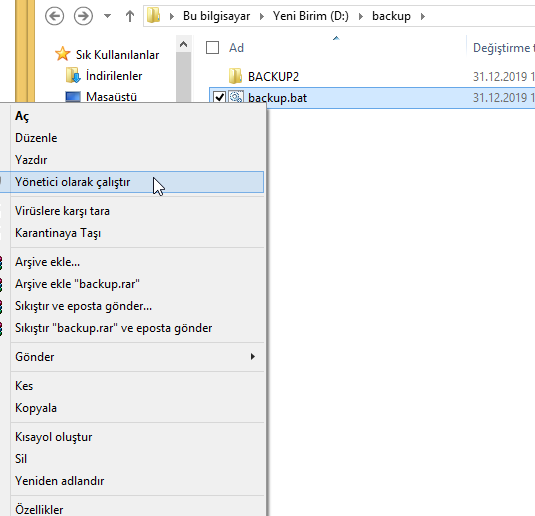
Task: Expand the chevron after Yeni Birim (D:)
Action: [361, 16]
